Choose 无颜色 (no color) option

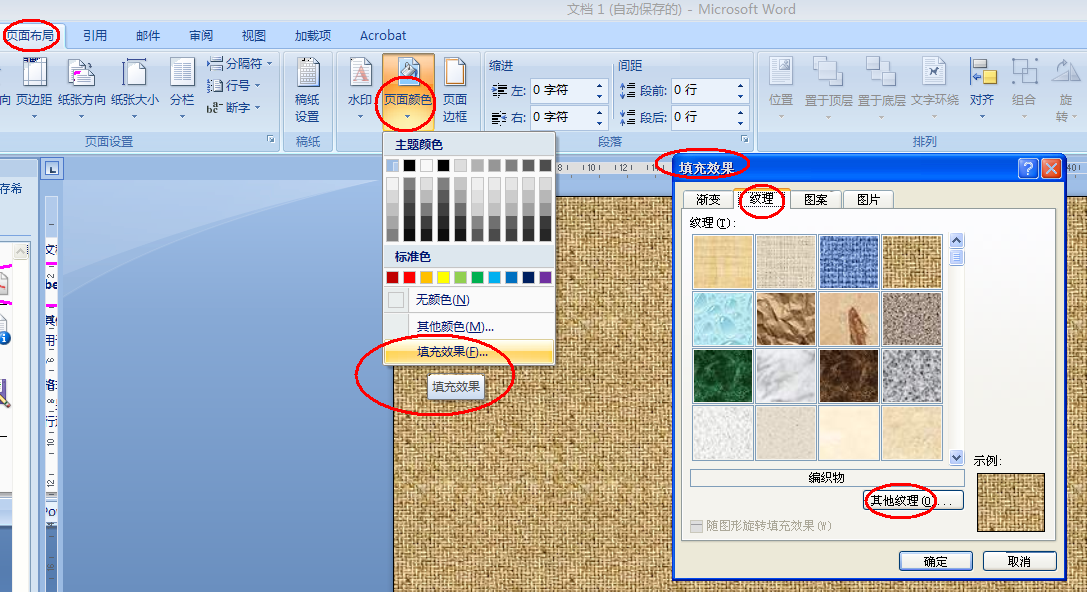pyautogui.click(x=469, y=299)
